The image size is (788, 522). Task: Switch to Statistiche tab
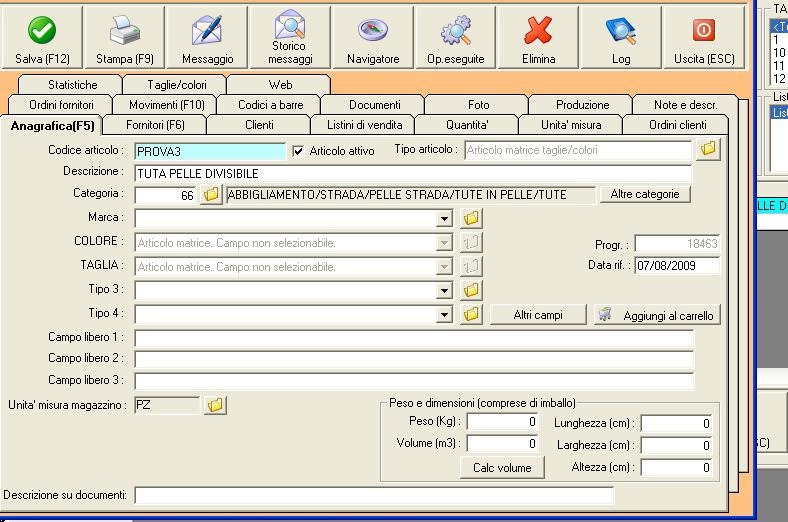click(x=72, y=85)
